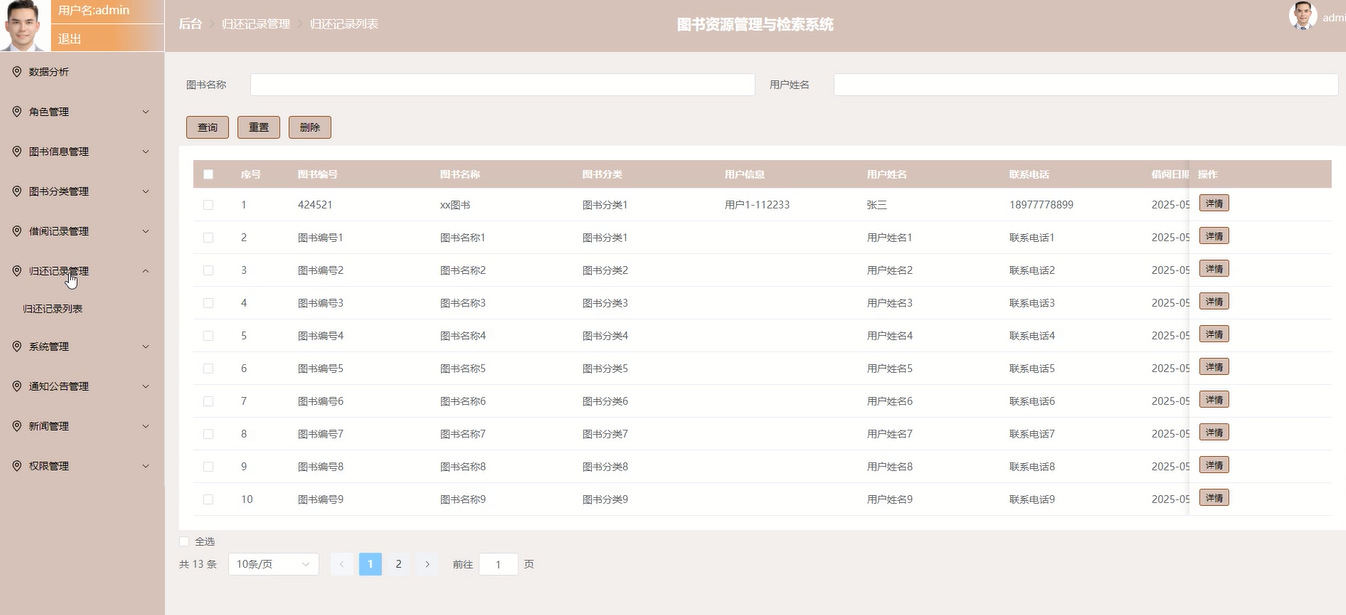Click the 联系电话 column header

[1029, 174]
